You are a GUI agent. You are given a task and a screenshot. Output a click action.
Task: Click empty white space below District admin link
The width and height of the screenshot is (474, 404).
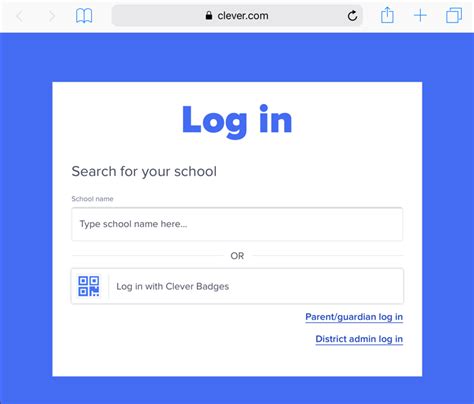(237, 362)
